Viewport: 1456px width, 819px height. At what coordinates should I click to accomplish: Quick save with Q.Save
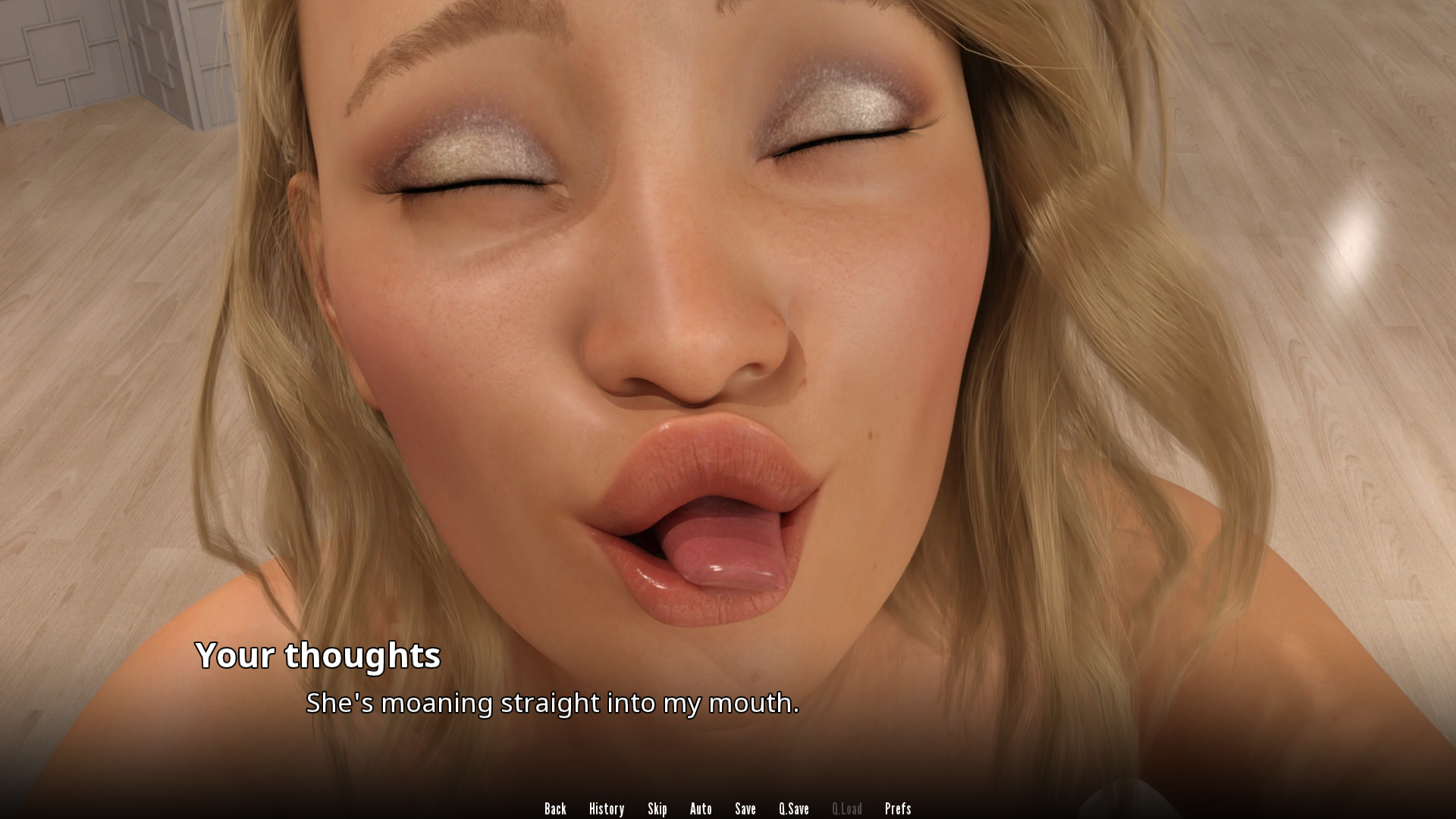point(794,808)
